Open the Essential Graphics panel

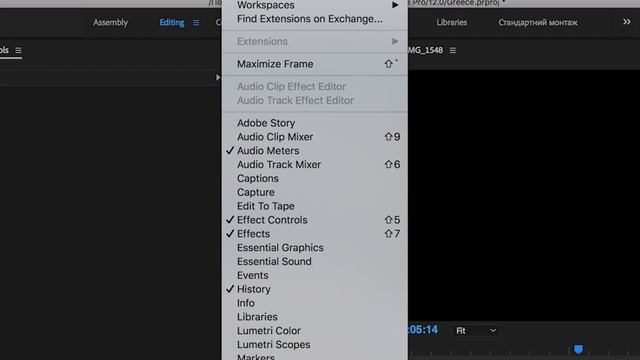pos(315,248)
